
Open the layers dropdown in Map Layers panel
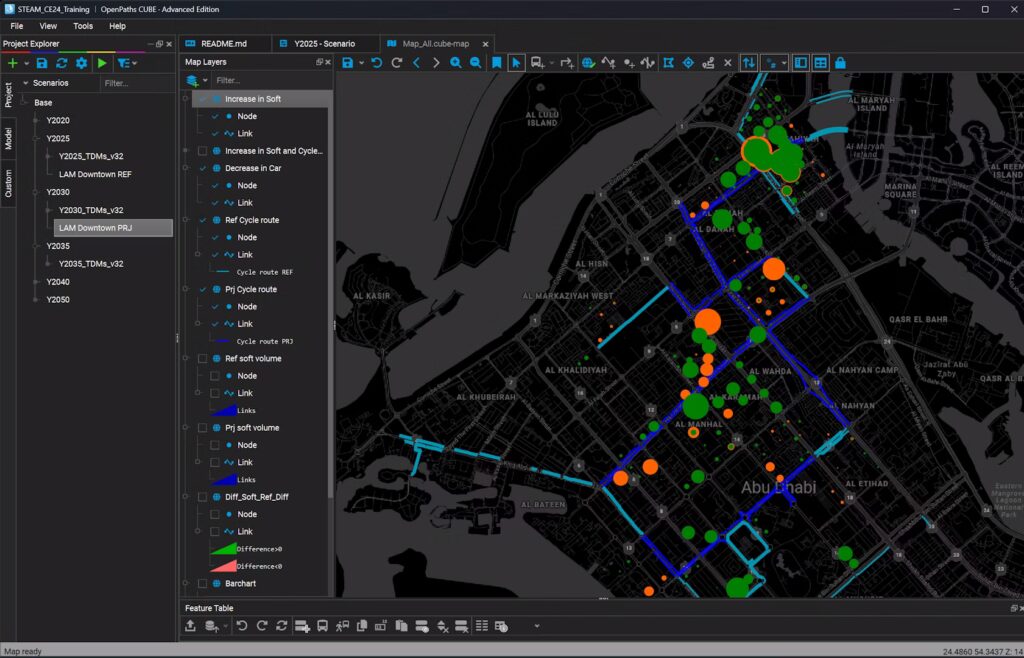207,80
